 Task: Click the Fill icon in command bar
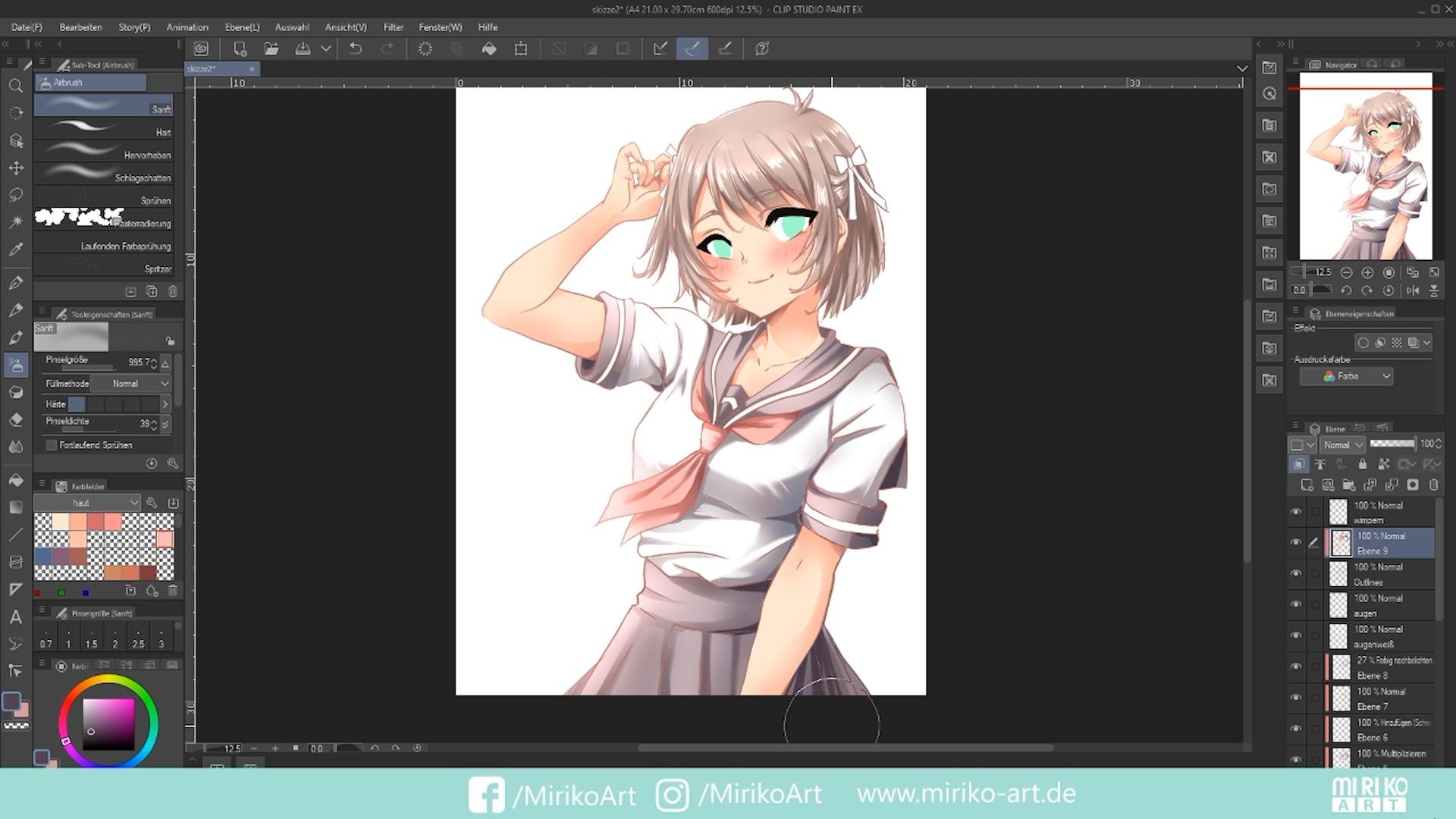(x=489, y=49)
